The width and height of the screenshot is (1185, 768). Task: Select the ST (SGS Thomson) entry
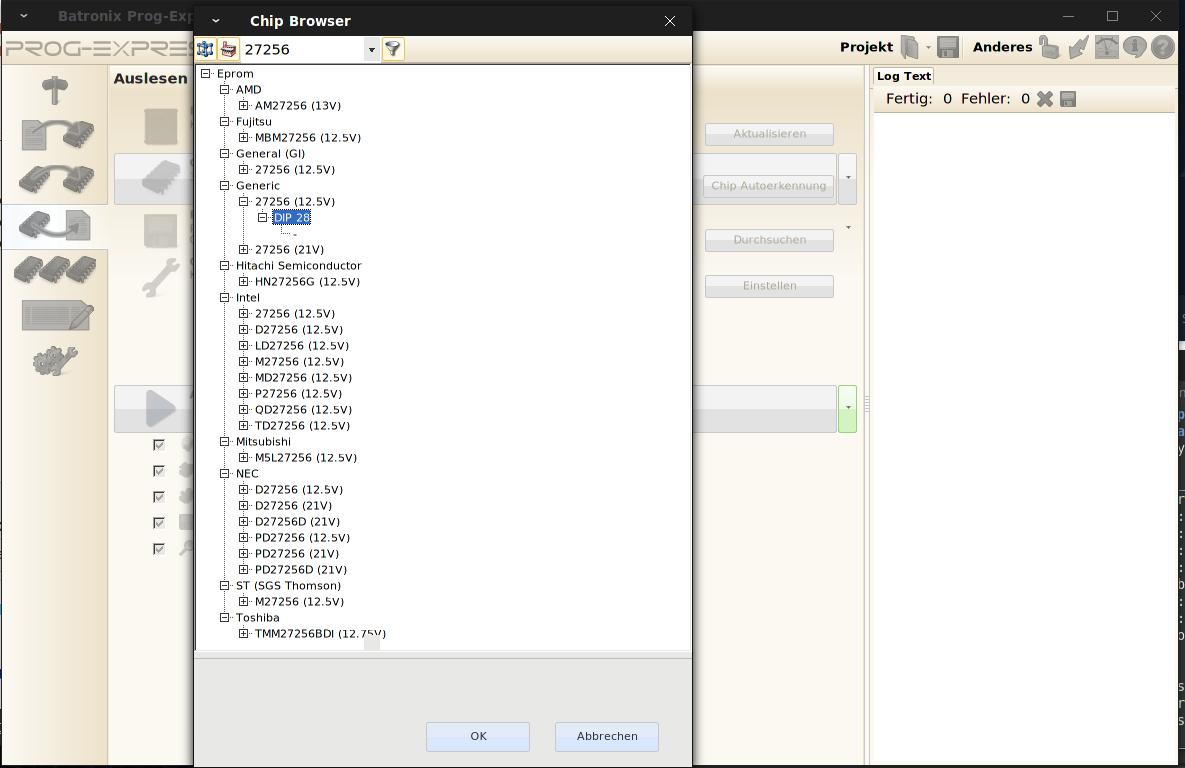(x=288, y=586)
